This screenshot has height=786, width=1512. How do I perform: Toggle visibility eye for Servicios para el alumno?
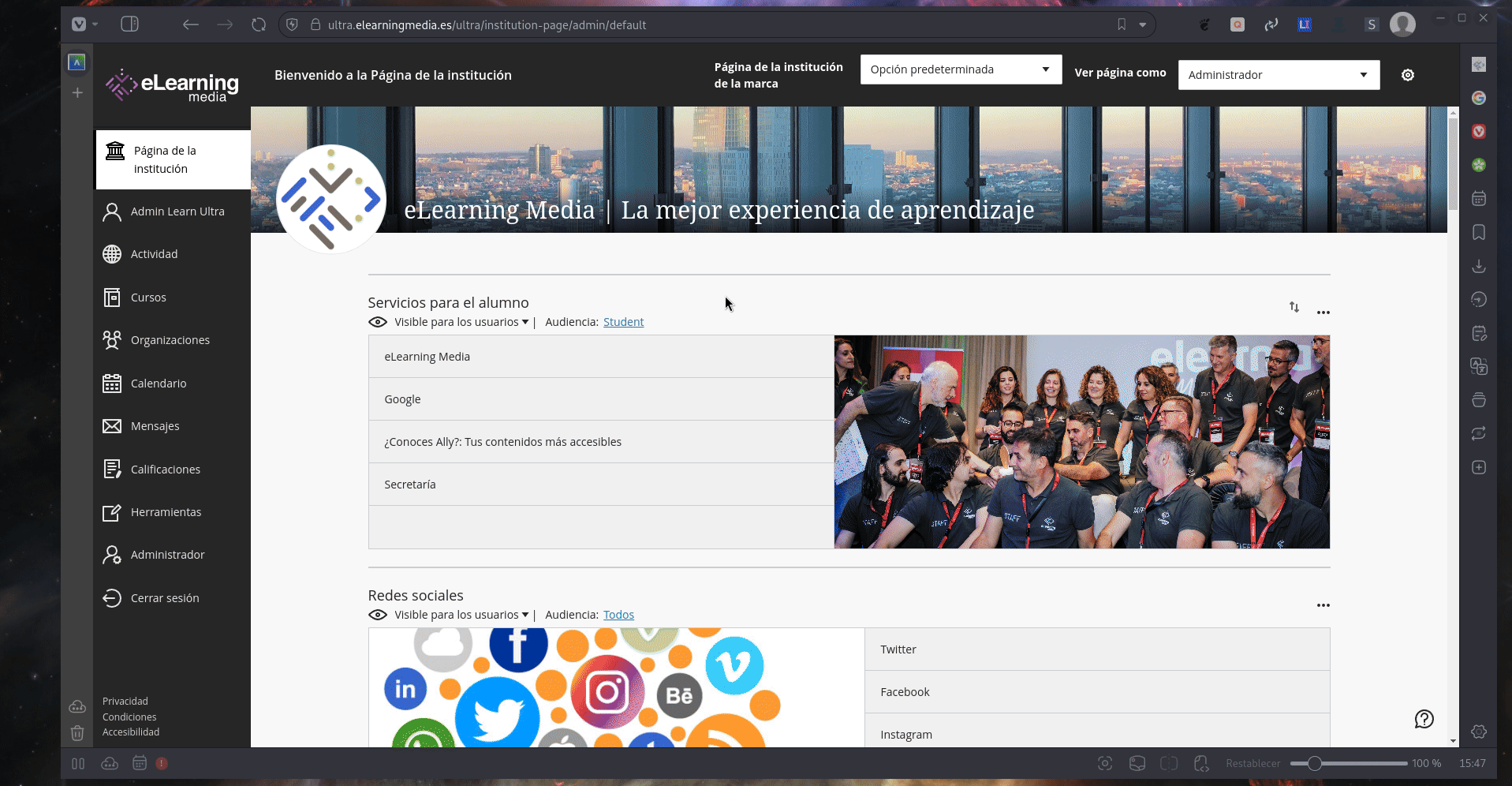coord(378,322)
